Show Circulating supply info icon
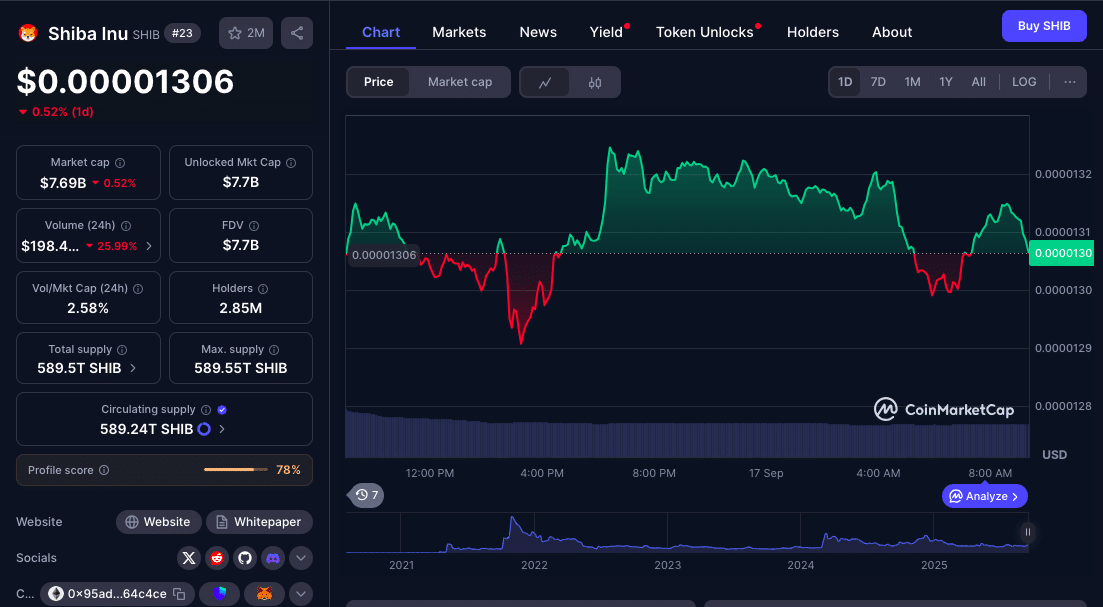Screen dimensions: 1103x607 (206, 410)
